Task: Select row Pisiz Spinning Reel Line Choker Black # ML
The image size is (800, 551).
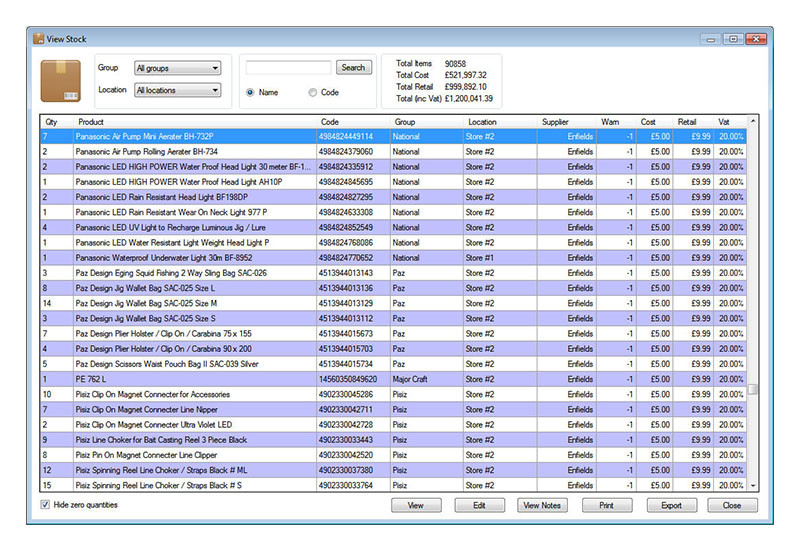Action: click(393, 470)
